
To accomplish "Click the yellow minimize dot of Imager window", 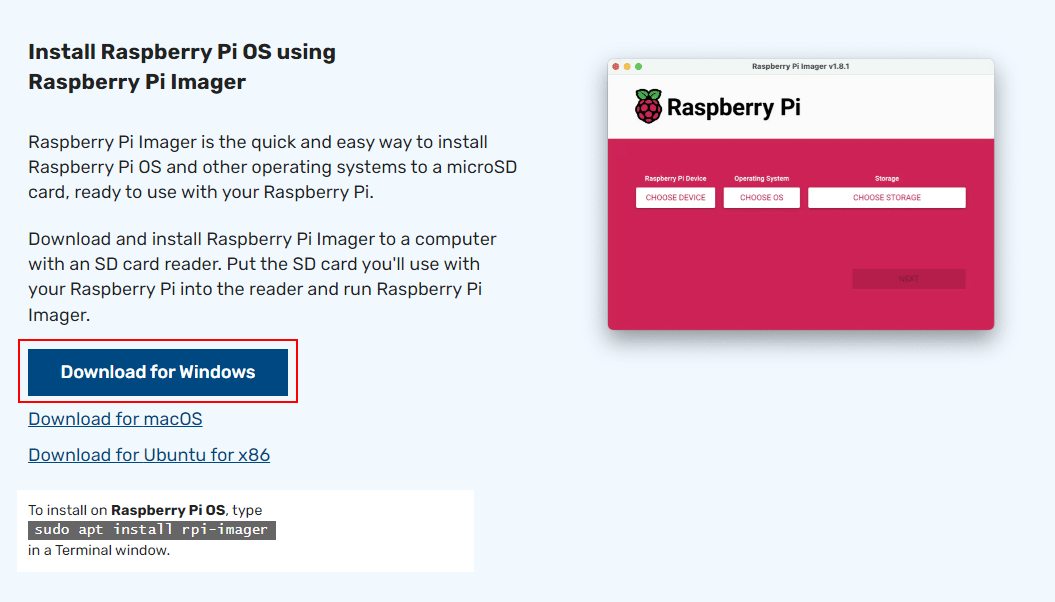I will click(x=627, y=67).
